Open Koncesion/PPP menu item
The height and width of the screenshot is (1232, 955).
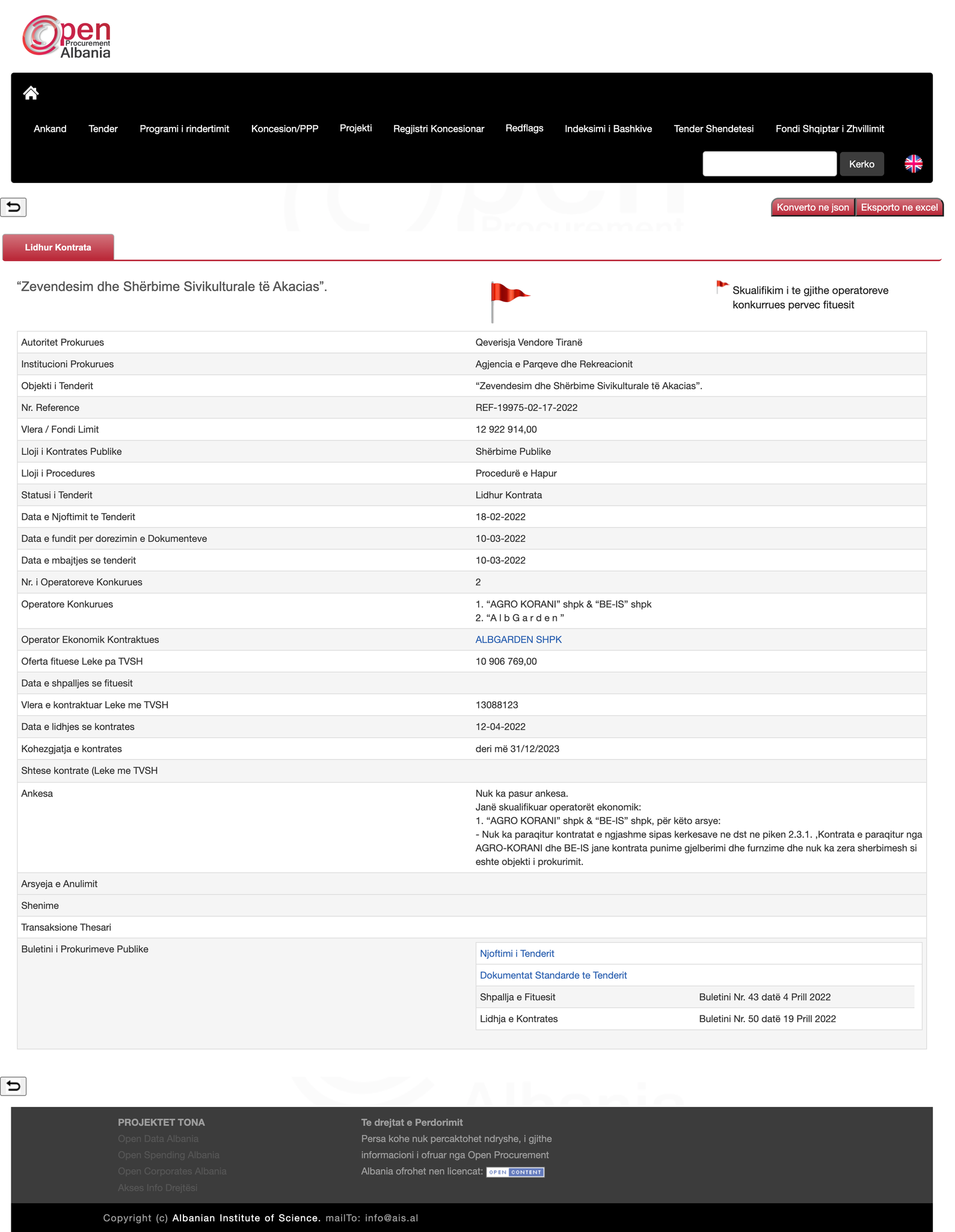tap(284, 129)
